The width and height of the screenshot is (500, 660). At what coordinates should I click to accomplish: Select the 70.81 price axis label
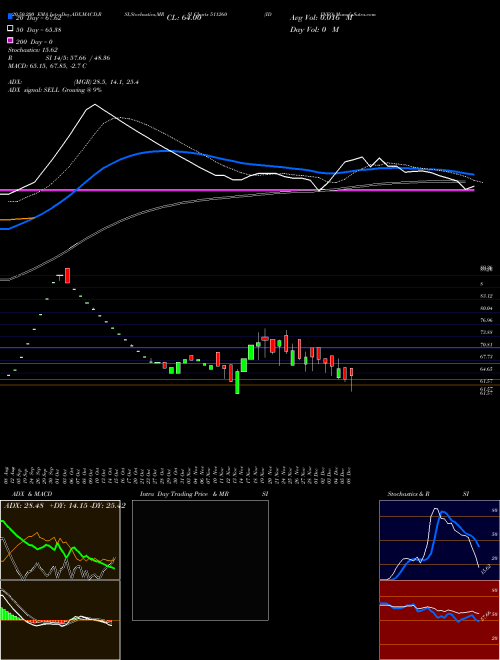click(486, 345)
